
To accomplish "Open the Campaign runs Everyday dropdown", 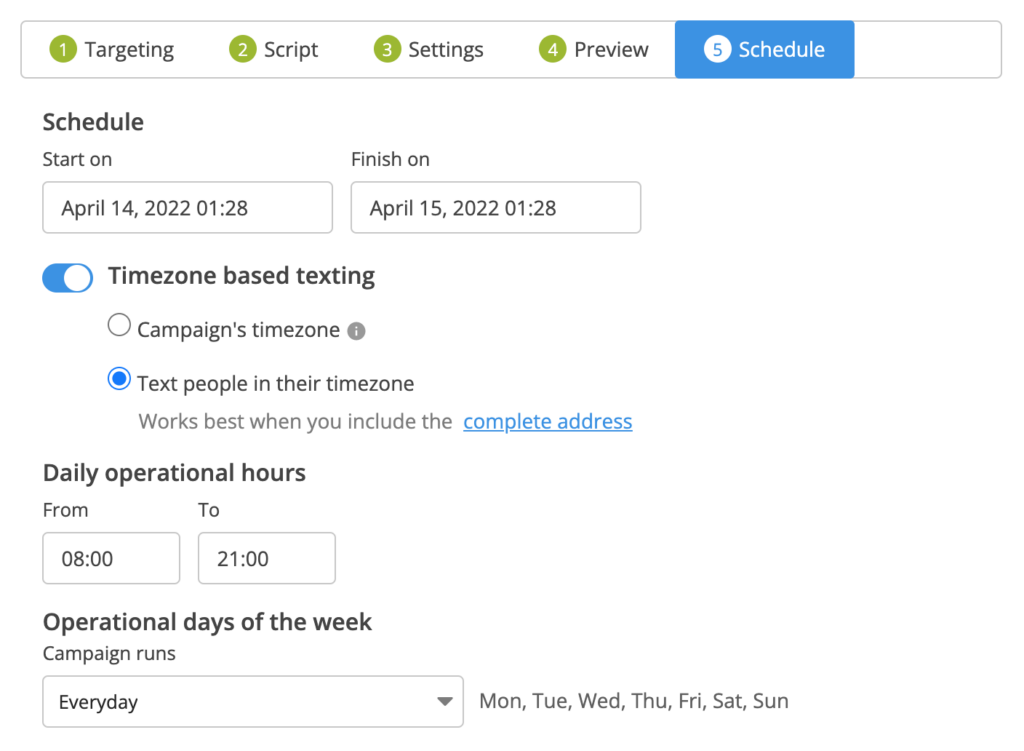I will (253, 701).
